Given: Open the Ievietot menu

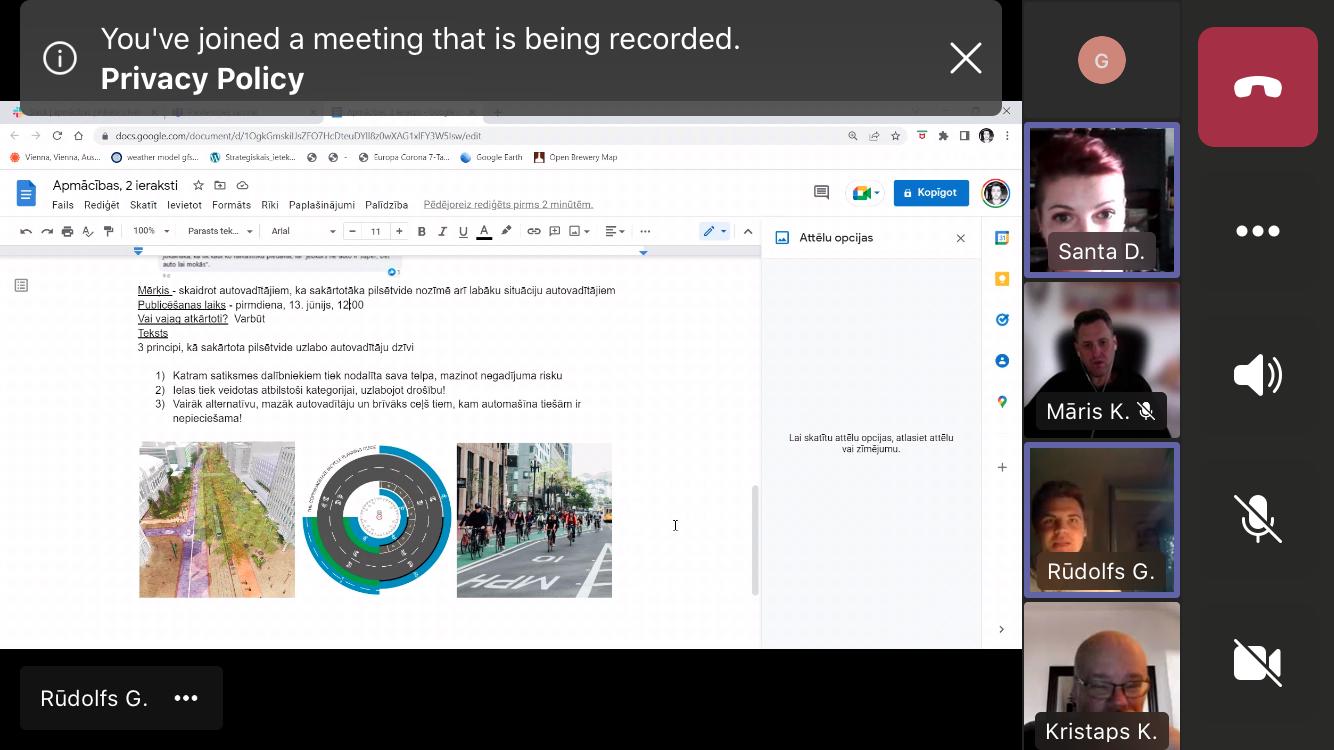Looking at the screenshot, I should (x=185, y=205).
